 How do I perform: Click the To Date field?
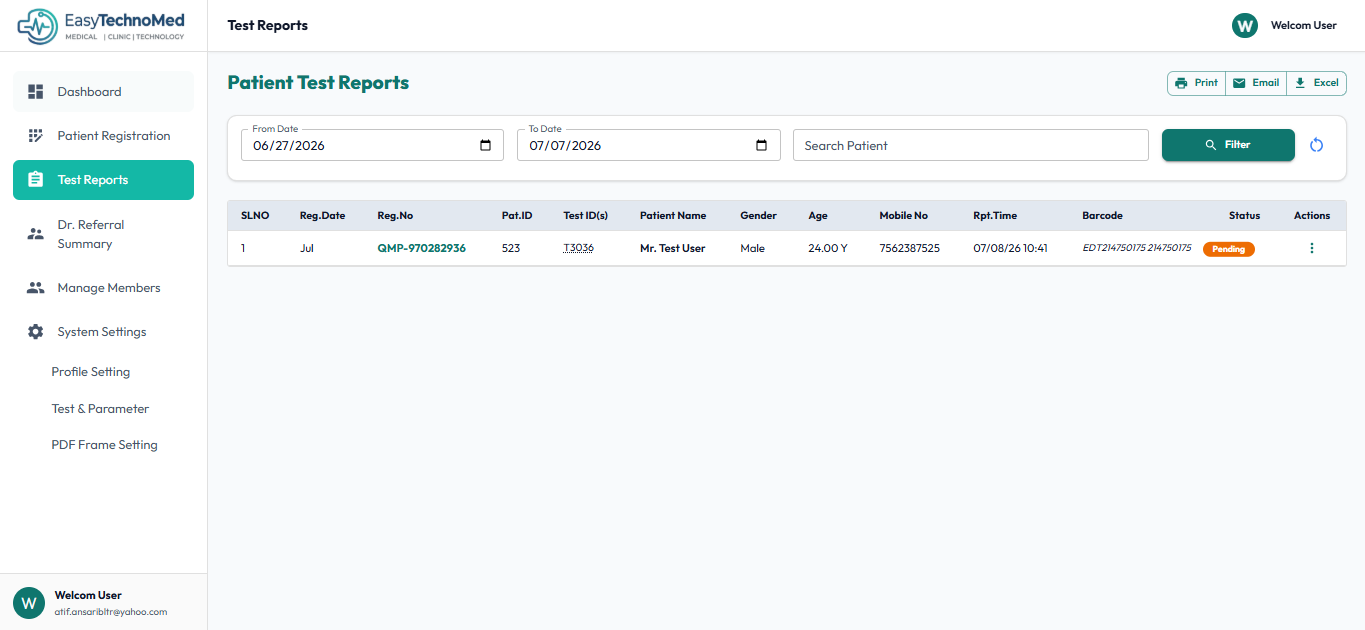(x=648, y=145)
